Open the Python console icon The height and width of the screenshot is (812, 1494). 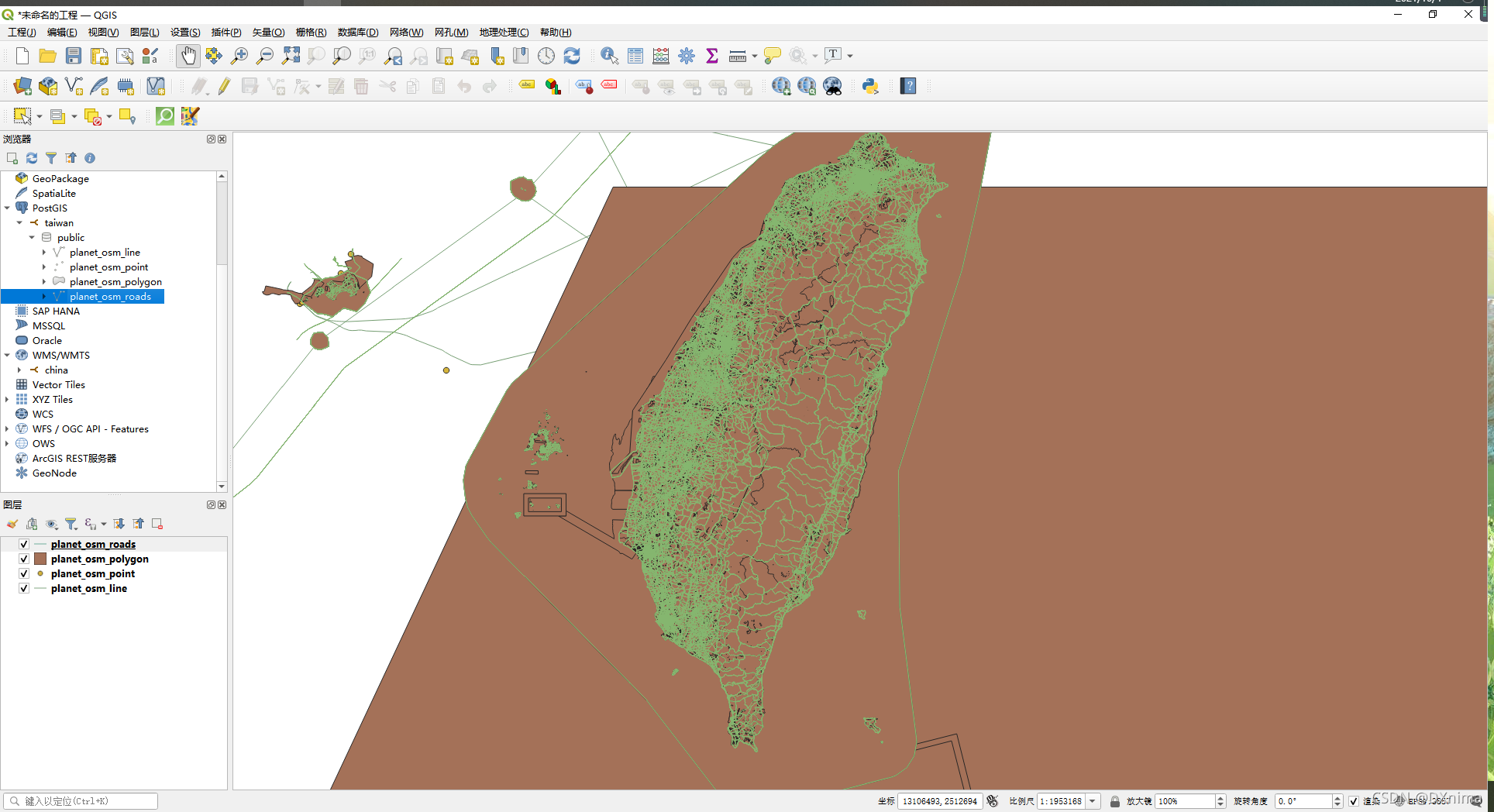tap(870, 86)
